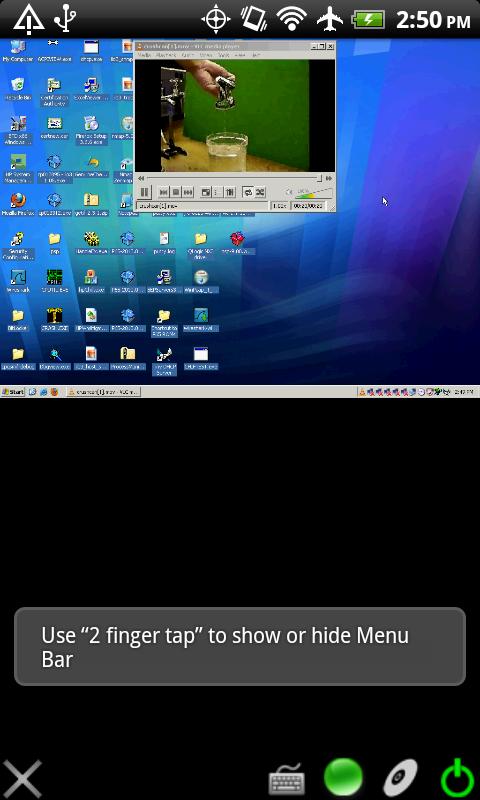Open VLC Video menu
This screenshot has height=800, width=480.
206,55
